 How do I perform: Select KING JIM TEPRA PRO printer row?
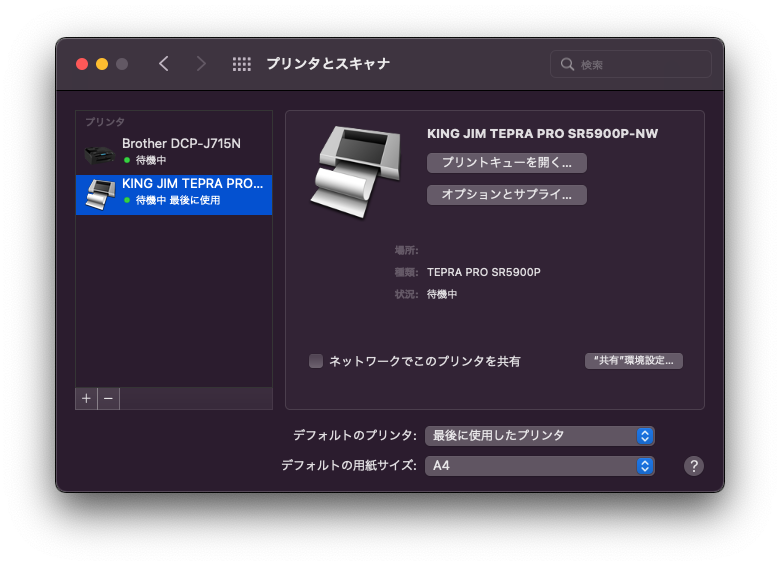(174, 194)
